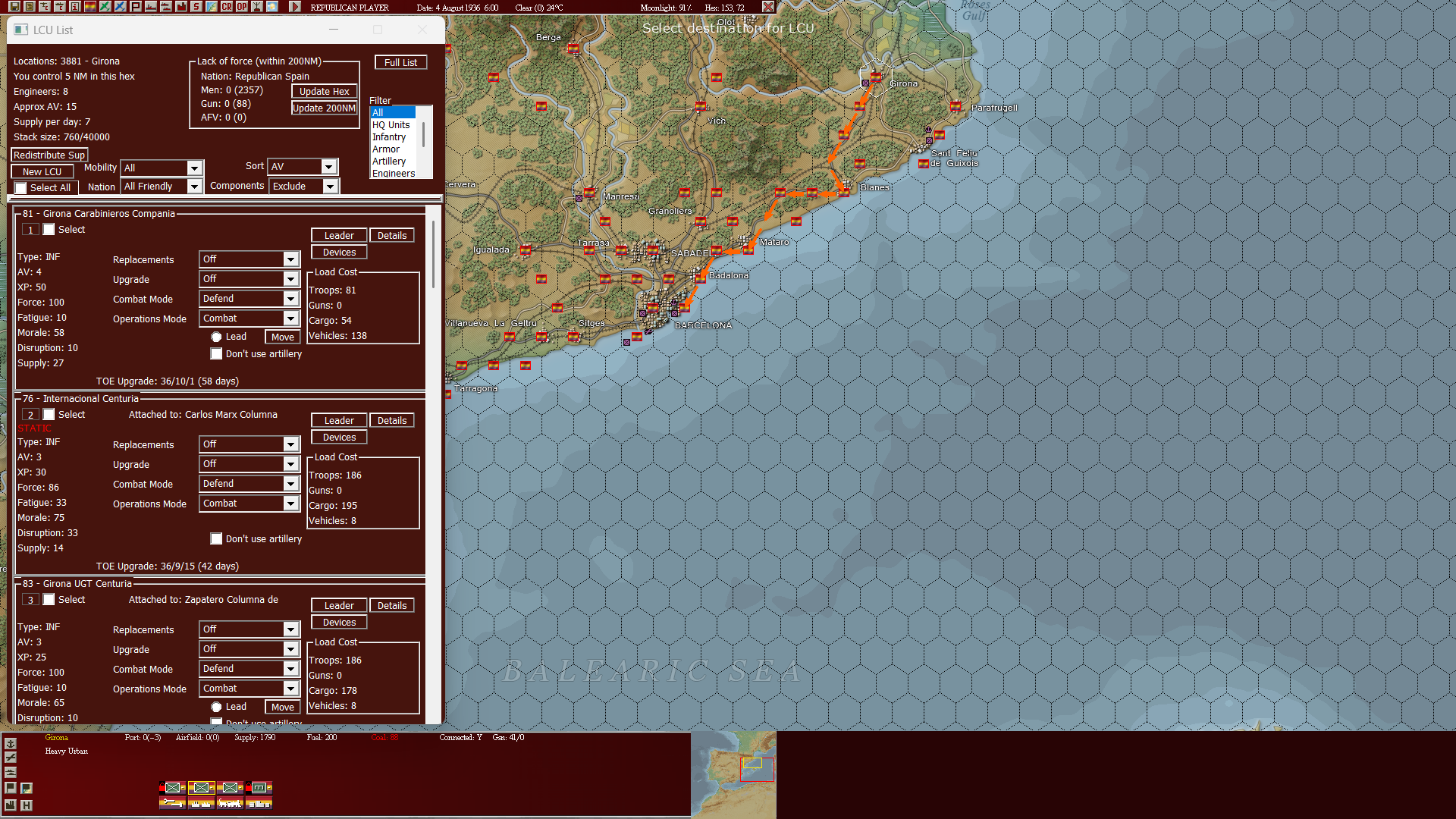The width and height of the screenshot is (1456, 819).
Task: Open the intelligence info screen icon
Action: point(74,7)
